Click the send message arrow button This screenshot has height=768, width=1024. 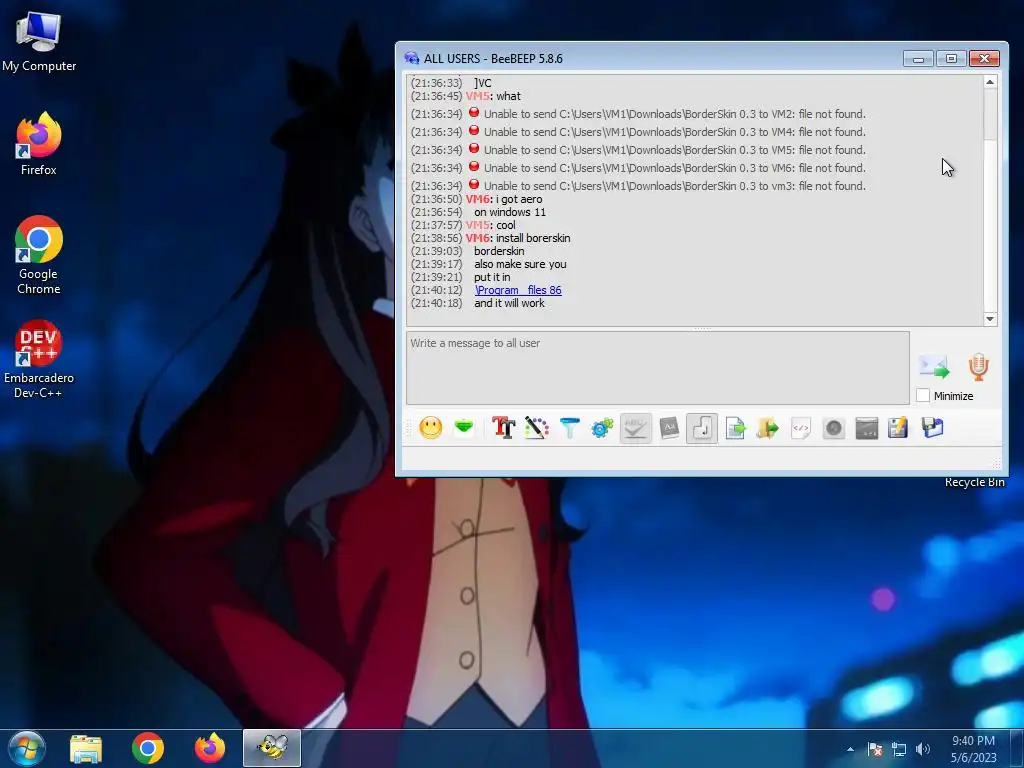coord(935,367)
